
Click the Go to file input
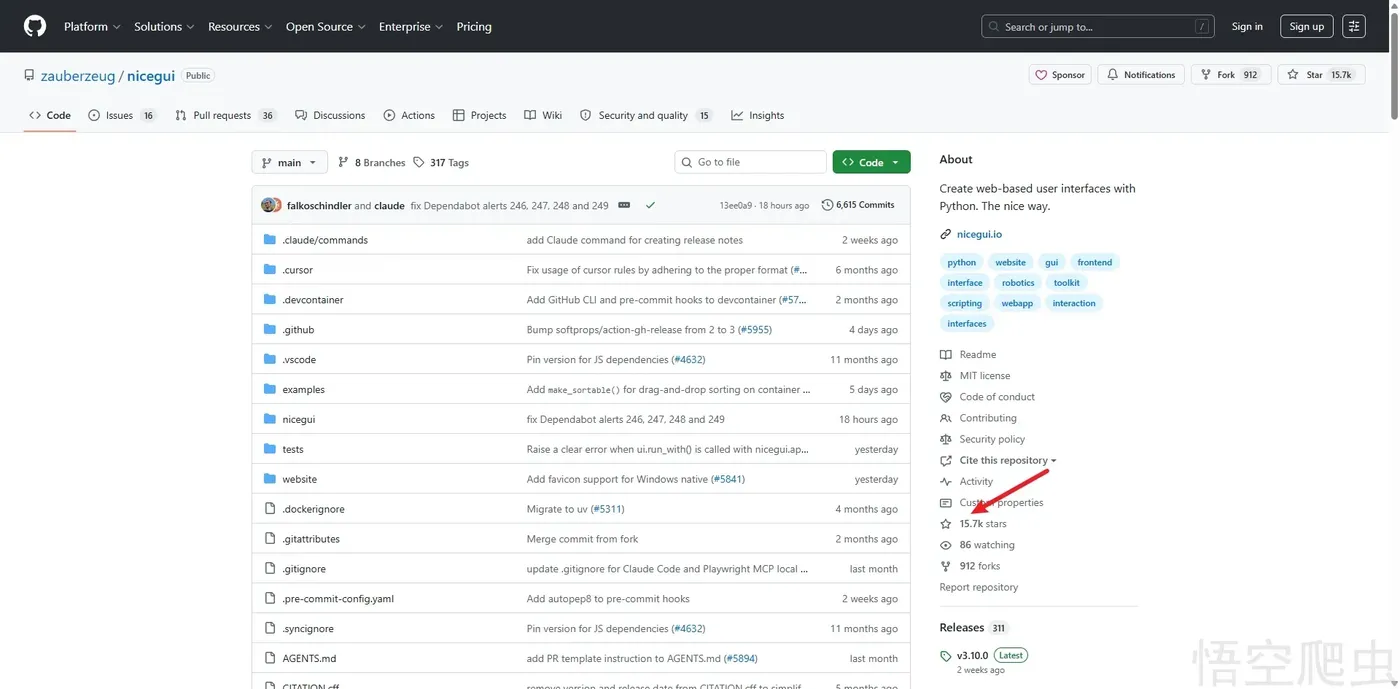751,162
